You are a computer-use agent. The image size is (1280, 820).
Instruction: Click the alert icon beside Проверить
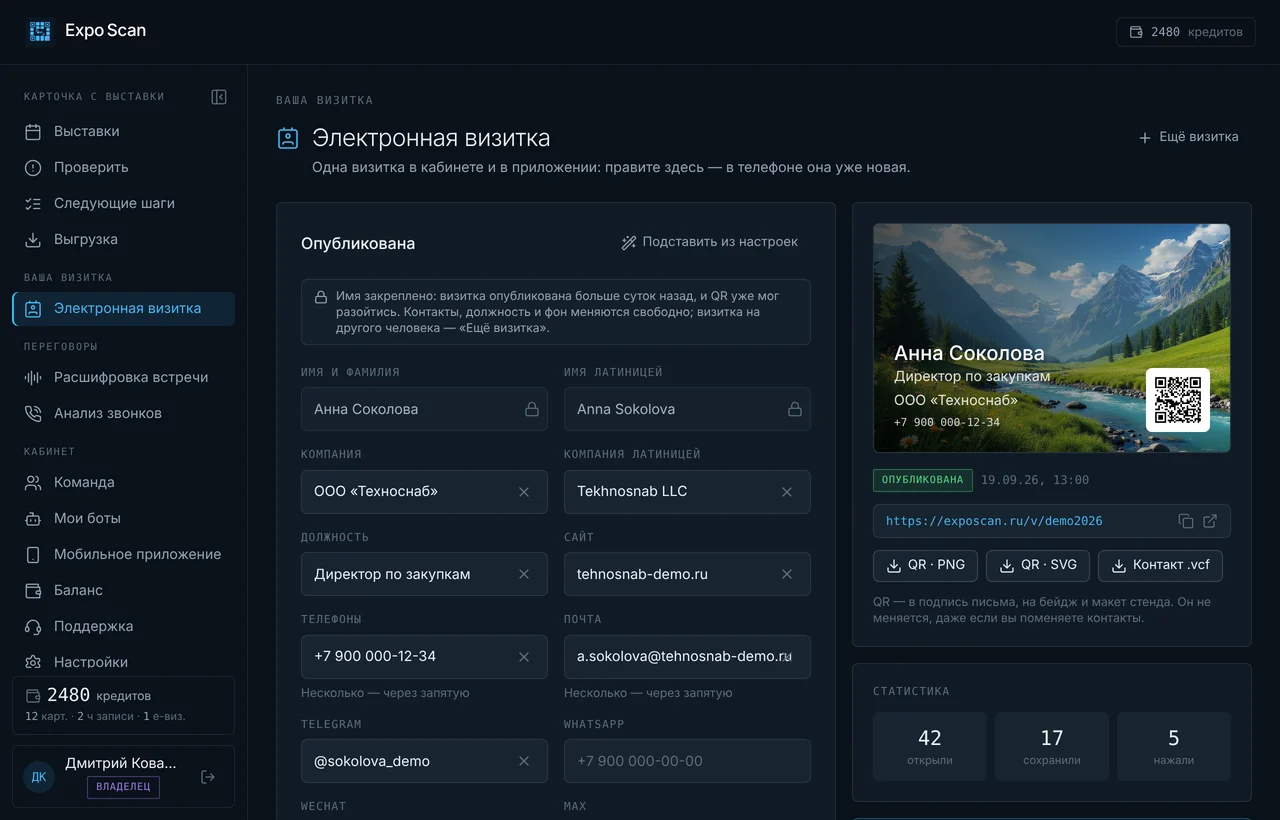point(33,168)
